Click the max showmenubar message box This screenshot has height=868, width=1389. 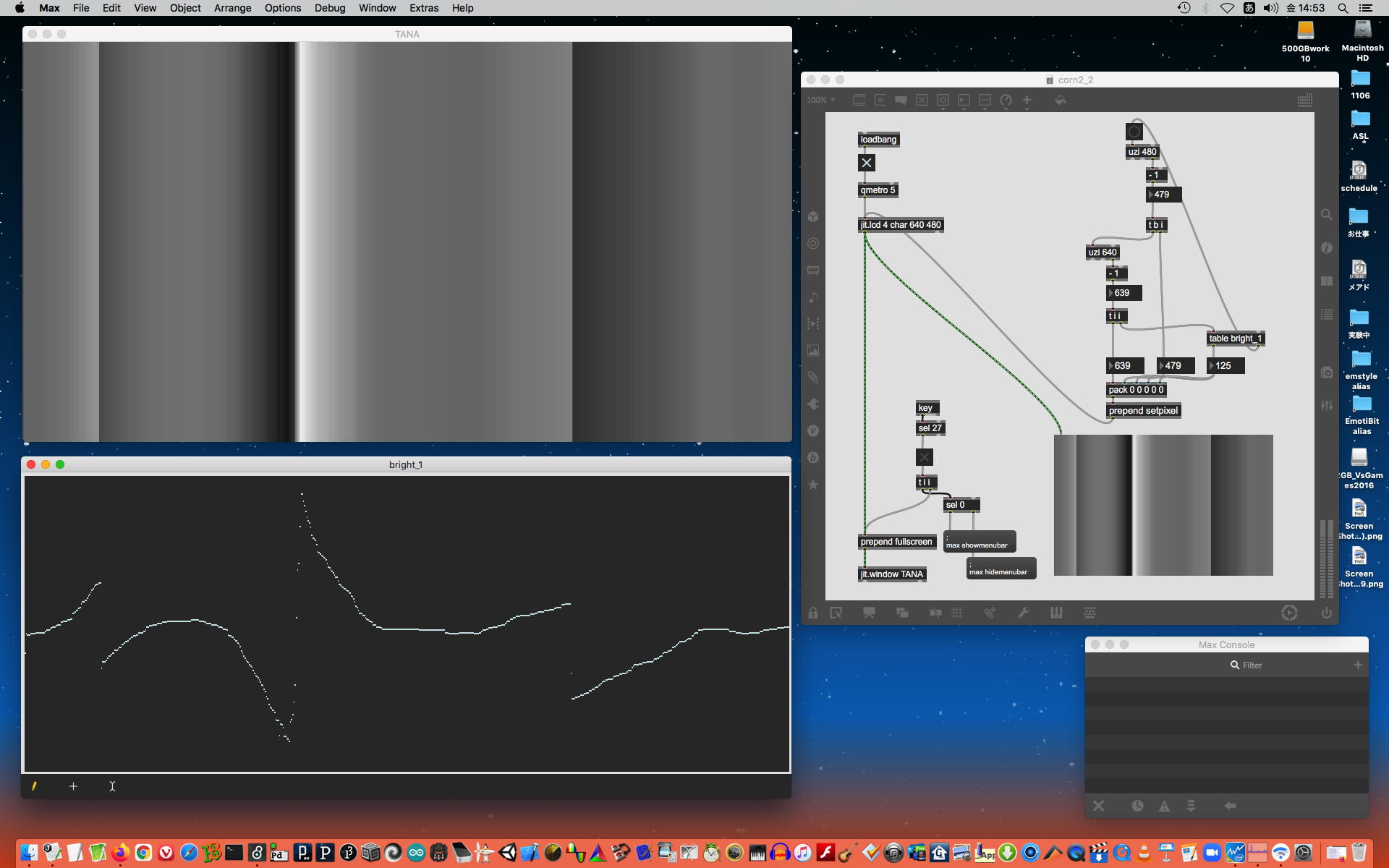(x=980, y=542)
